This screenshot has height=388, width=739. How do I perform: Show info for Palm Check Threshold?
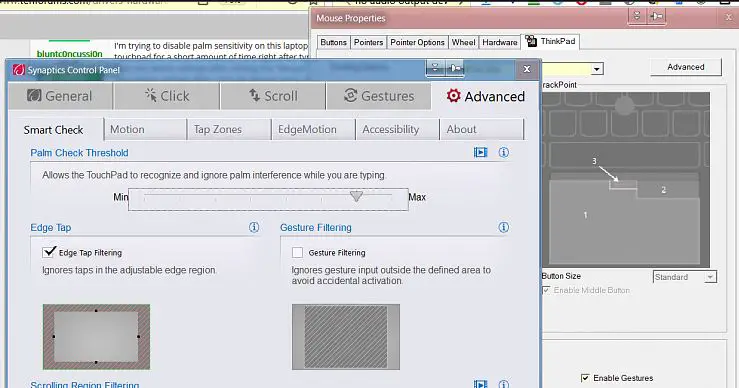click(504, 152)
